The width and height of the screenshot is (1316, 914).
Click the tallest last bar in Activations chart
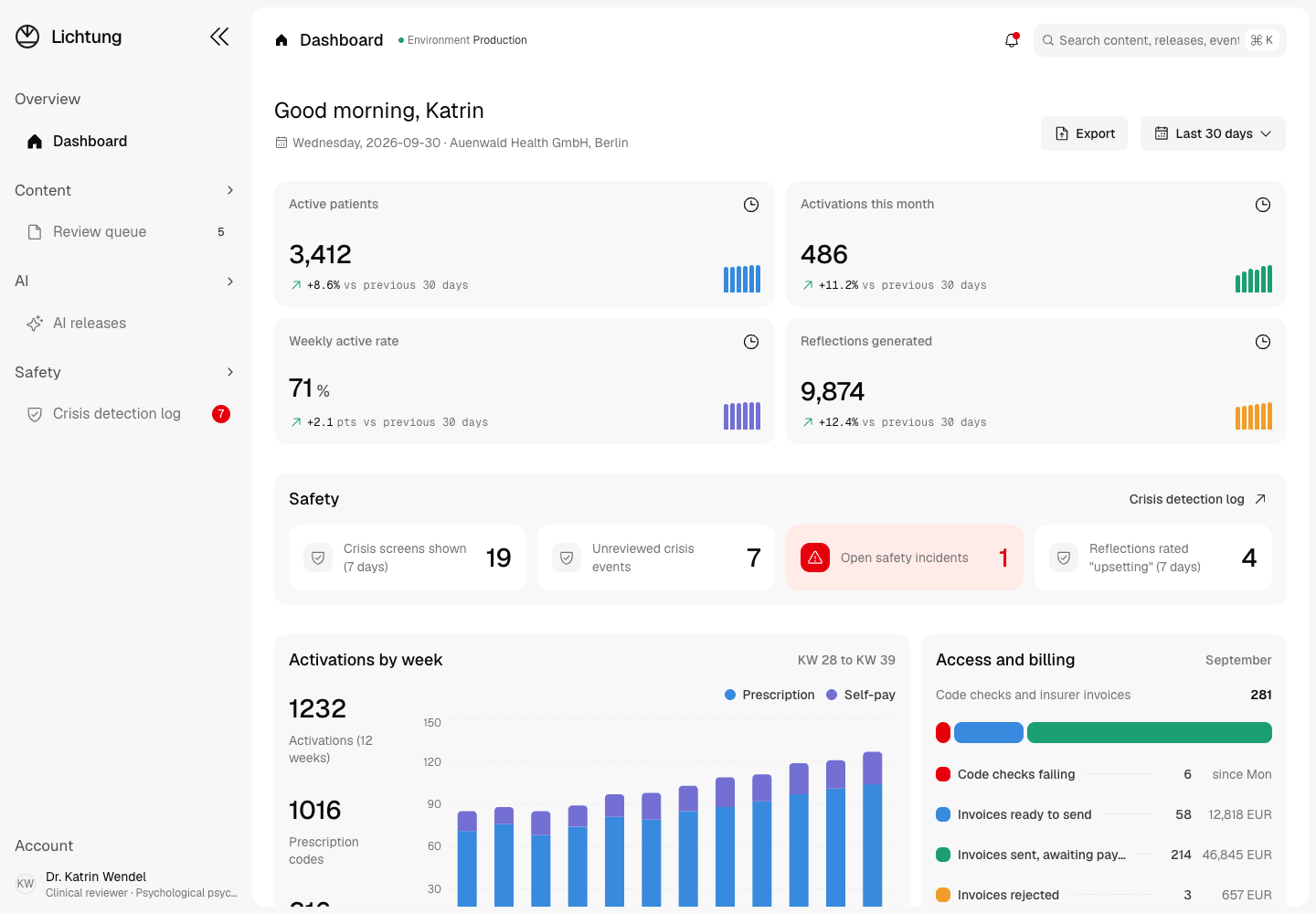click(873, 829)
